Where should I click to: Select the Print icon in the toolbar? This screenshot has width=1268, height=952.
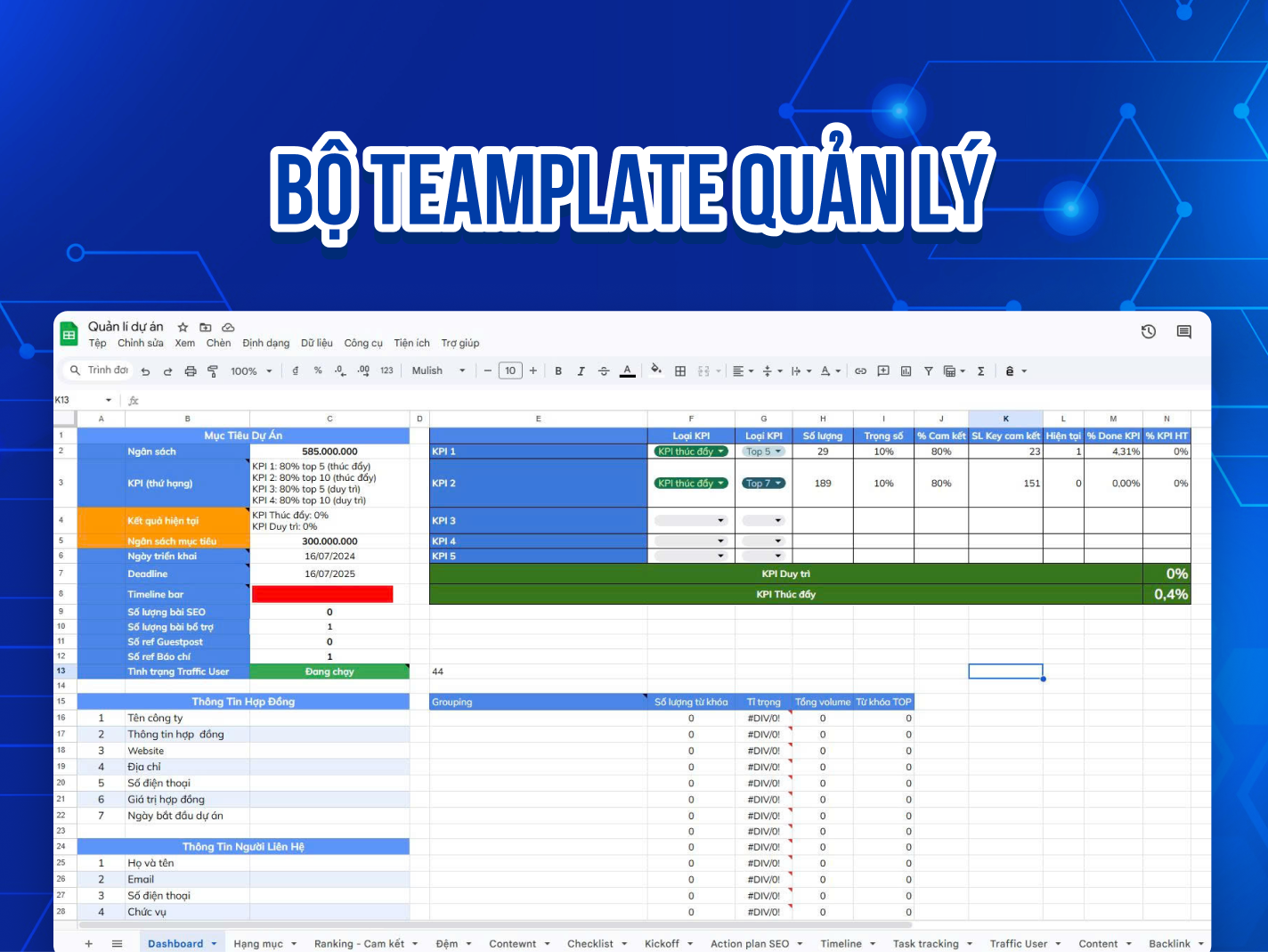tap(191, 370)
